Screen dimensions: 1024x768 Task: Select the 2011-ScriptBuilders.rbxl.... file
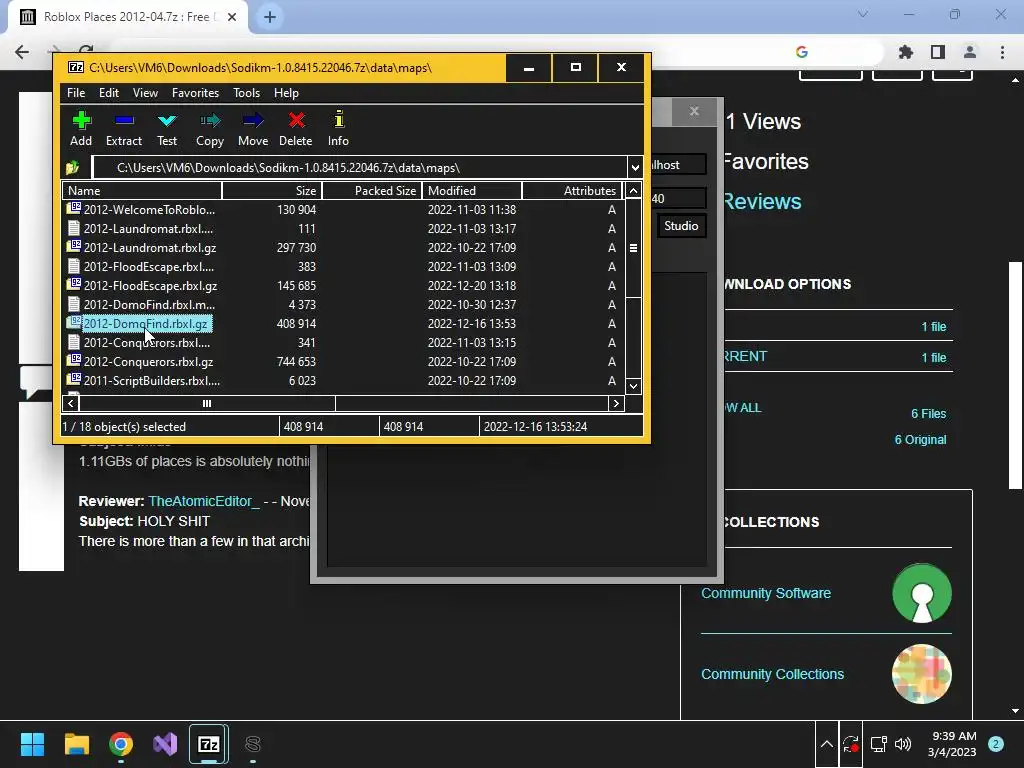(343, 380)
